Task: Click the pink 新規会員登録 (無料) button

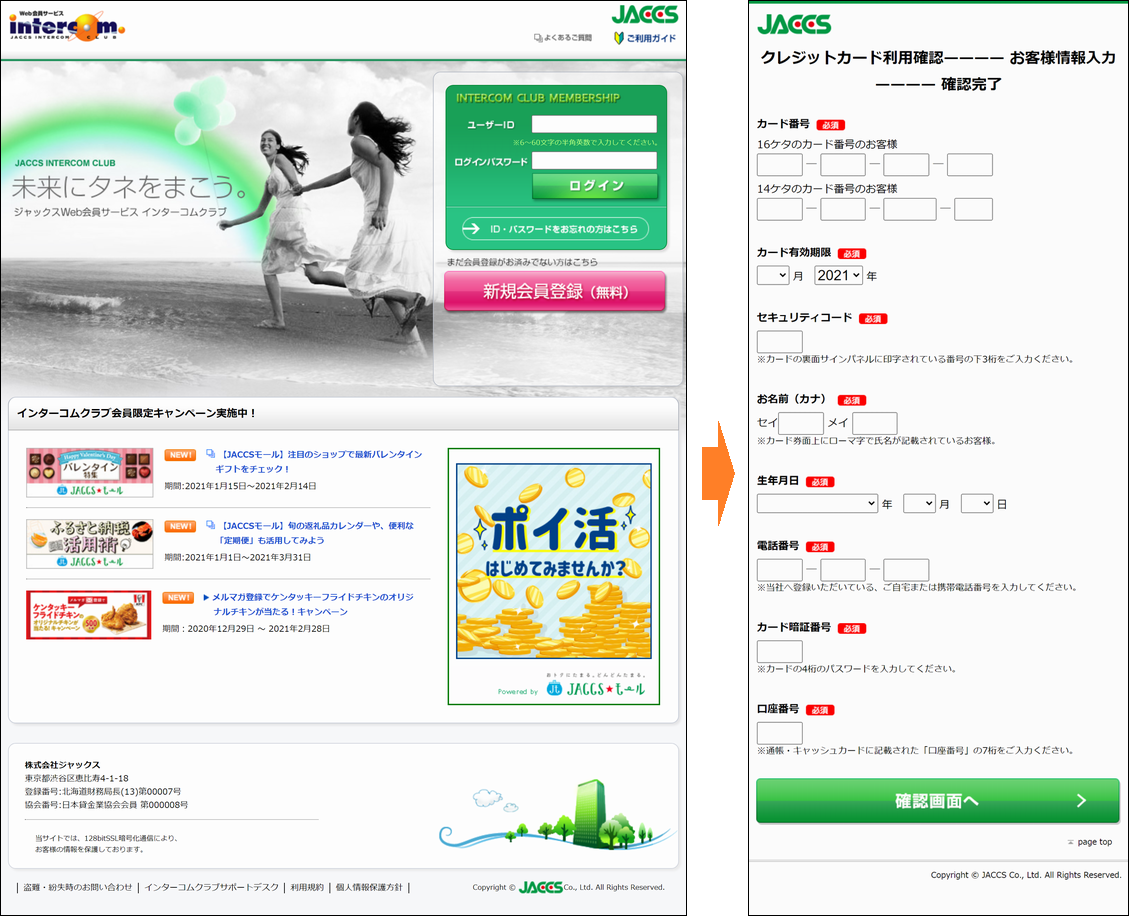Action: (555, 291)
